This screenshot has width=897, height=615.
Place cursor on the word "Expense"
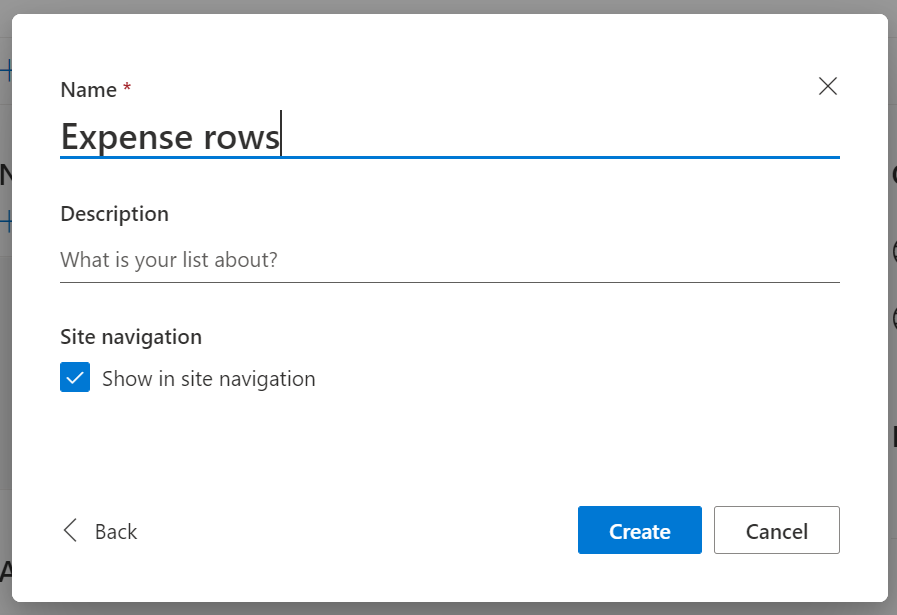point(126,137)
